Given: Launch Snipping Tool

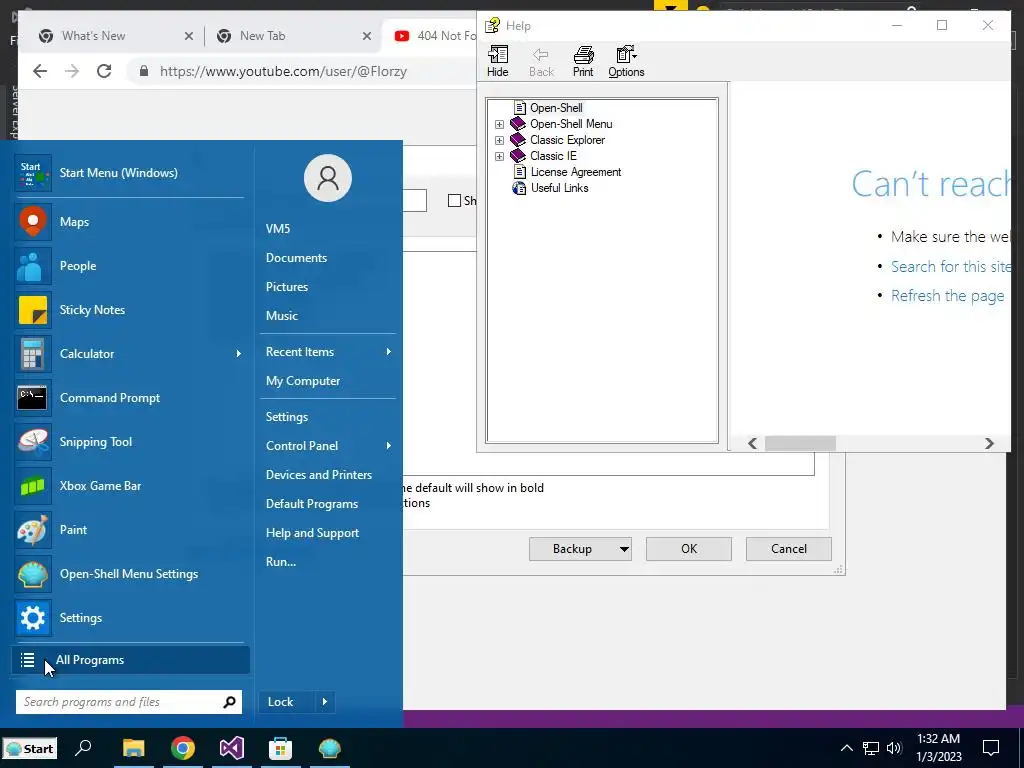Looking at the screenshot, I should [x=129, y=442].
